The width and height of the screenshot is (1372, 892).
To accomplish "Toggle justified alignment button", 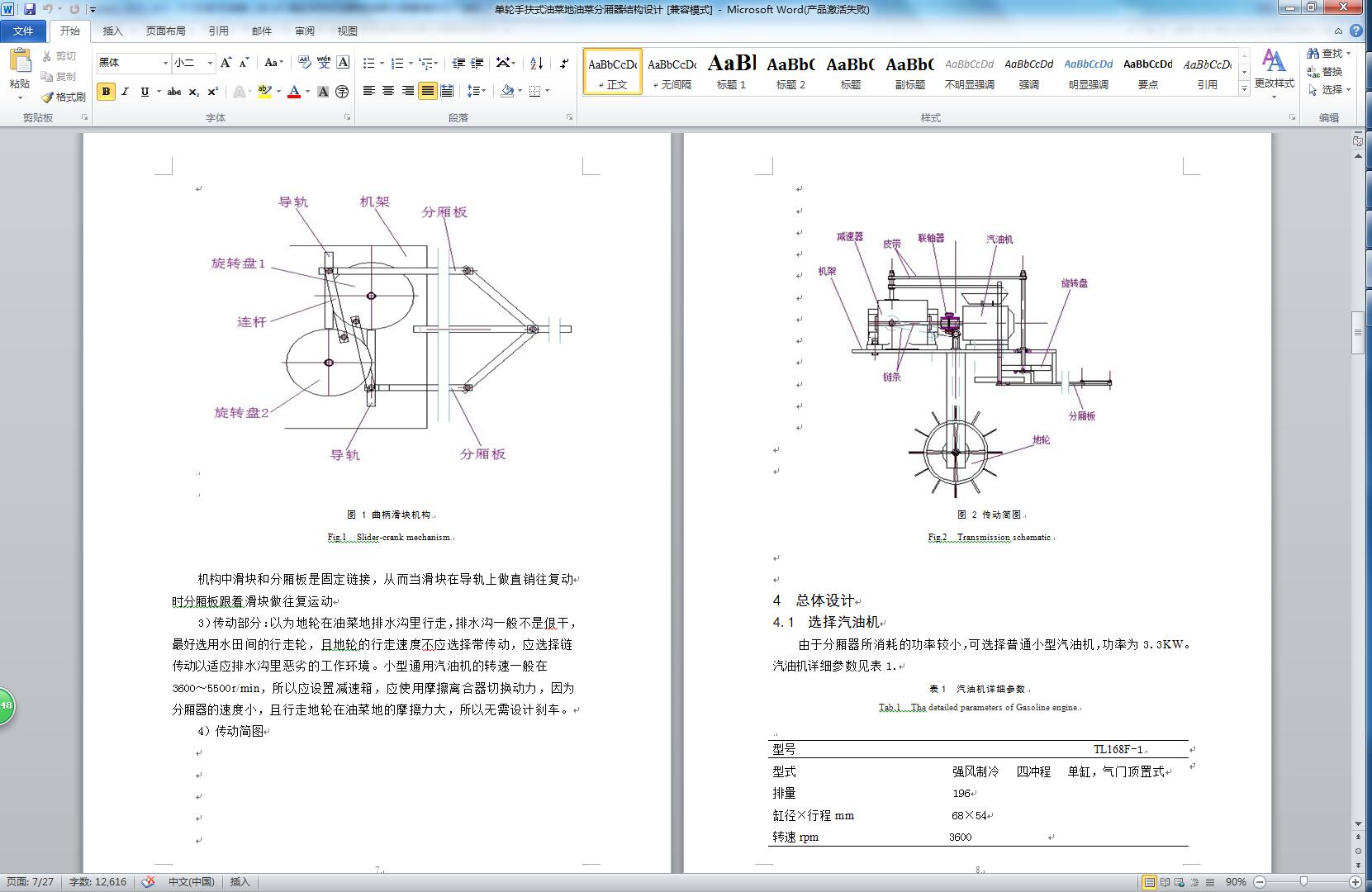I will point(427,91).
